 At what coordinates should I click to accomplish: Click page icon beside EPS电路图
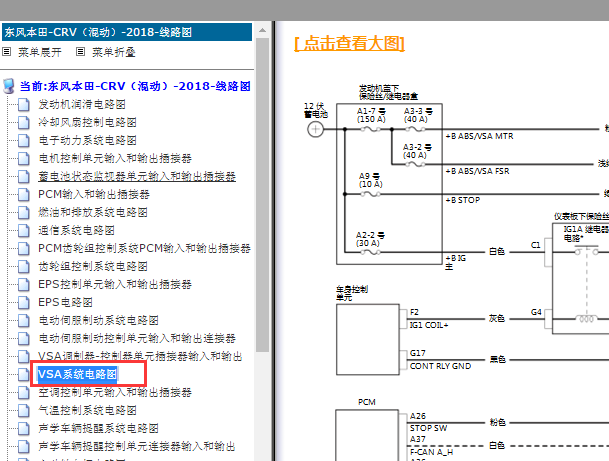coord(24,302)
